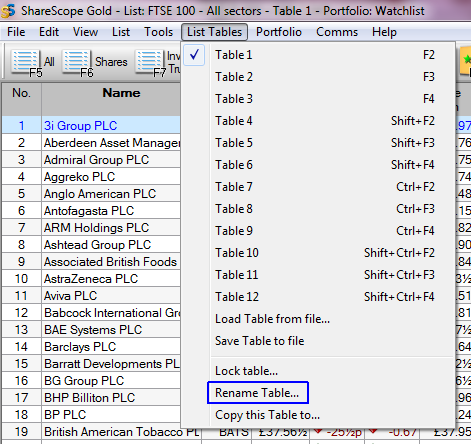This screenshot has height=444, width=471.
Task: Select the Admiral Group PLC row
Action: click(x=91, y=160)
